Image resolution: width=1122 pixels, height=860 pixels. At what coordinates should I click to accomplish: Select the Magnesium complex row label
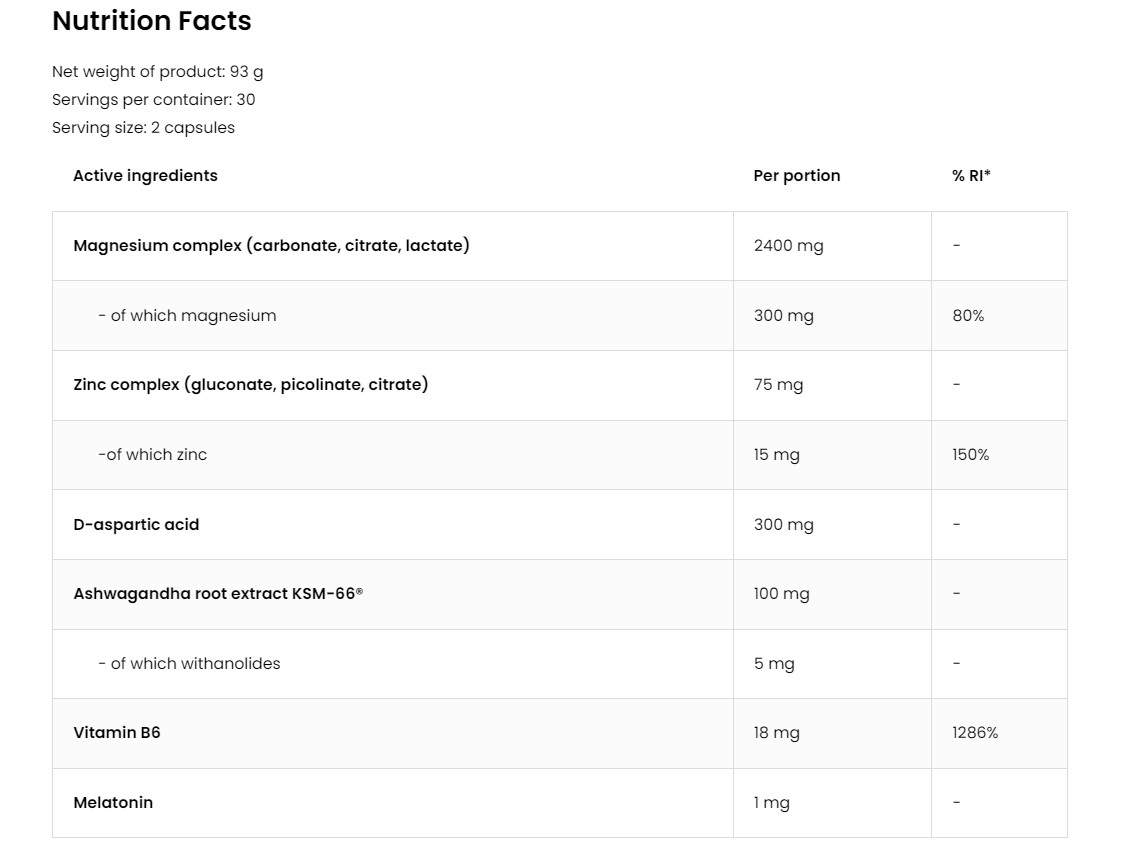tap(271, 245)
